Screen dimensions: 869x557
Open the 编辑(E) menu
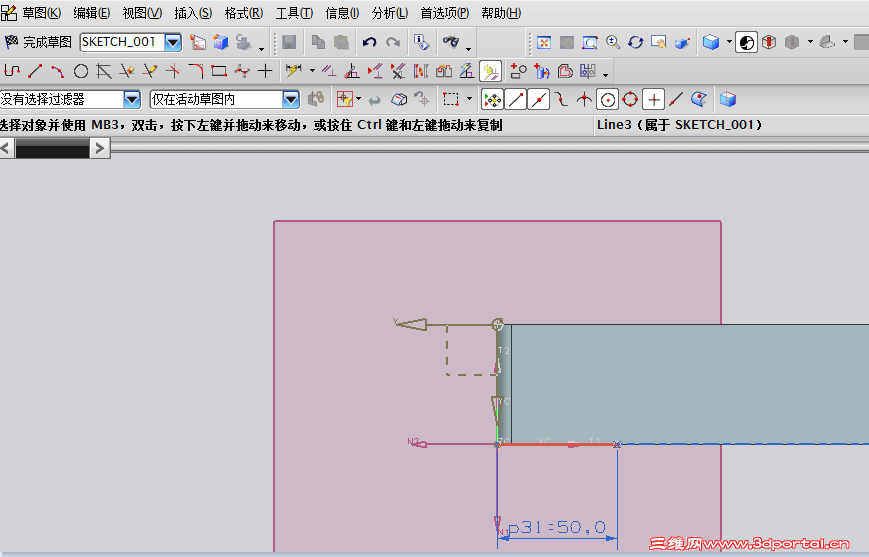(91, 13)
